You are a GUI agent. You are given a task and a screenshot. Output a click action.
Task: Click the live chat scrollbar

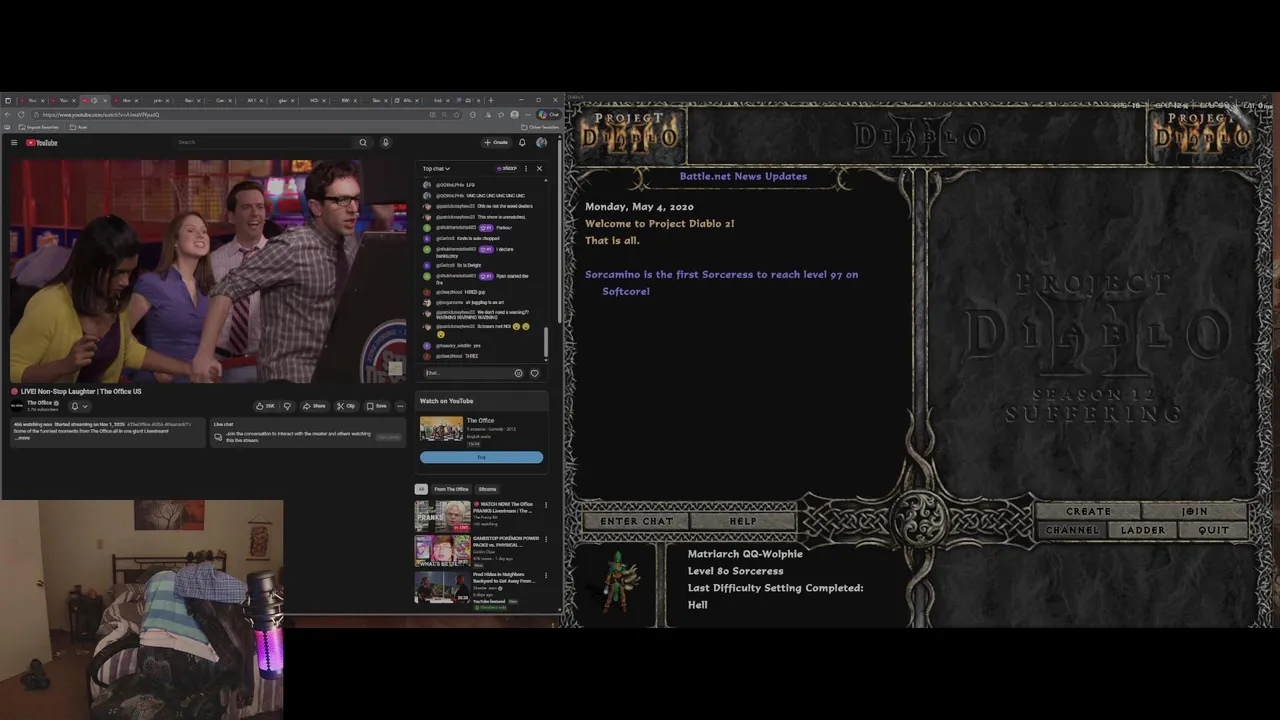pos(546,343)
